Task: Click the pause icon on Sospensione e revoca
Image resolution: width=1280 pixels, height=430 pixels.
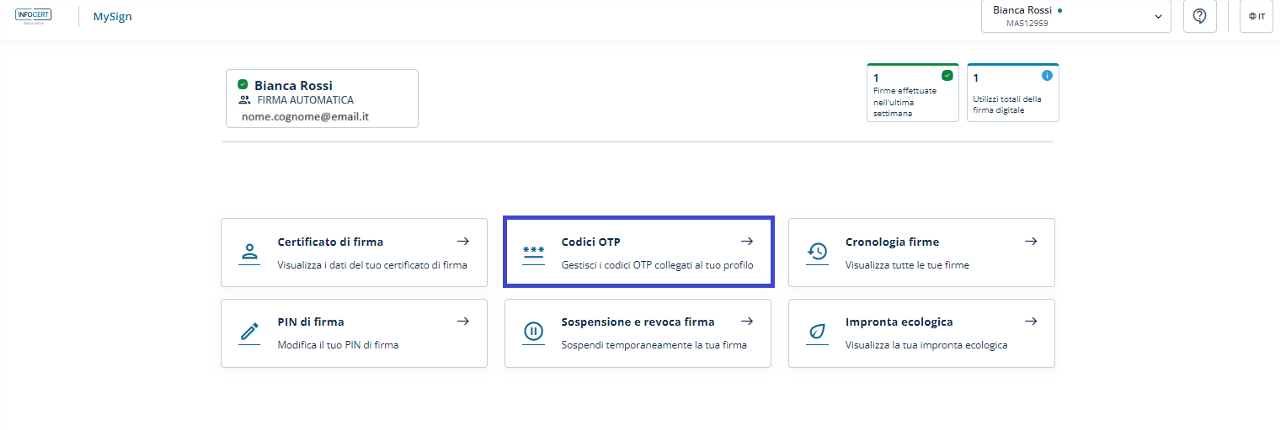Action: coord(533,332)
